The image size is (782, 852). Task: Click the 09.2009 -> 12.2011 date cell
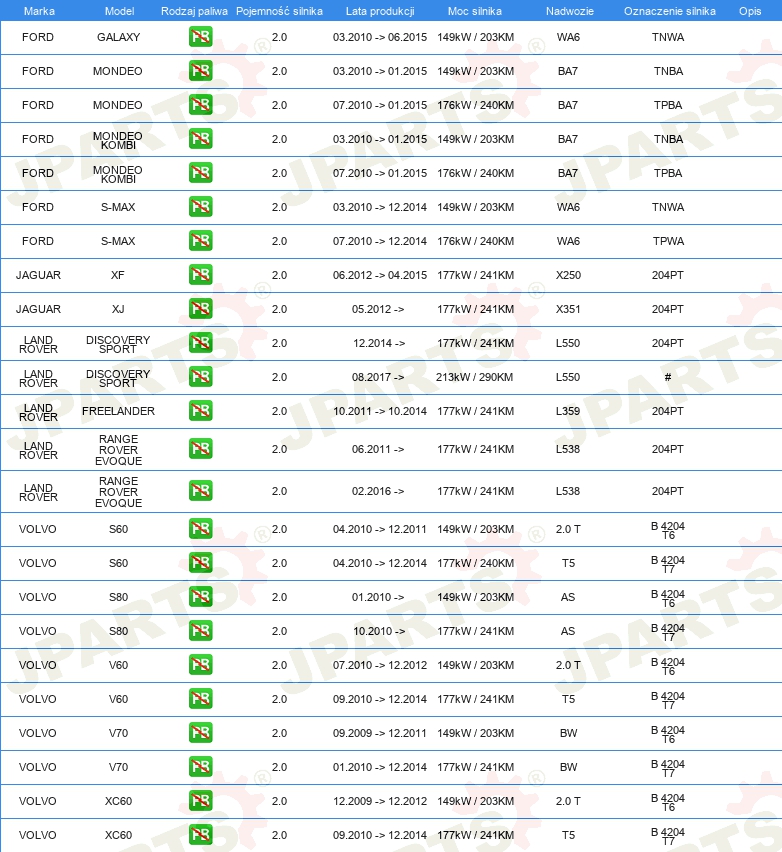380,733
